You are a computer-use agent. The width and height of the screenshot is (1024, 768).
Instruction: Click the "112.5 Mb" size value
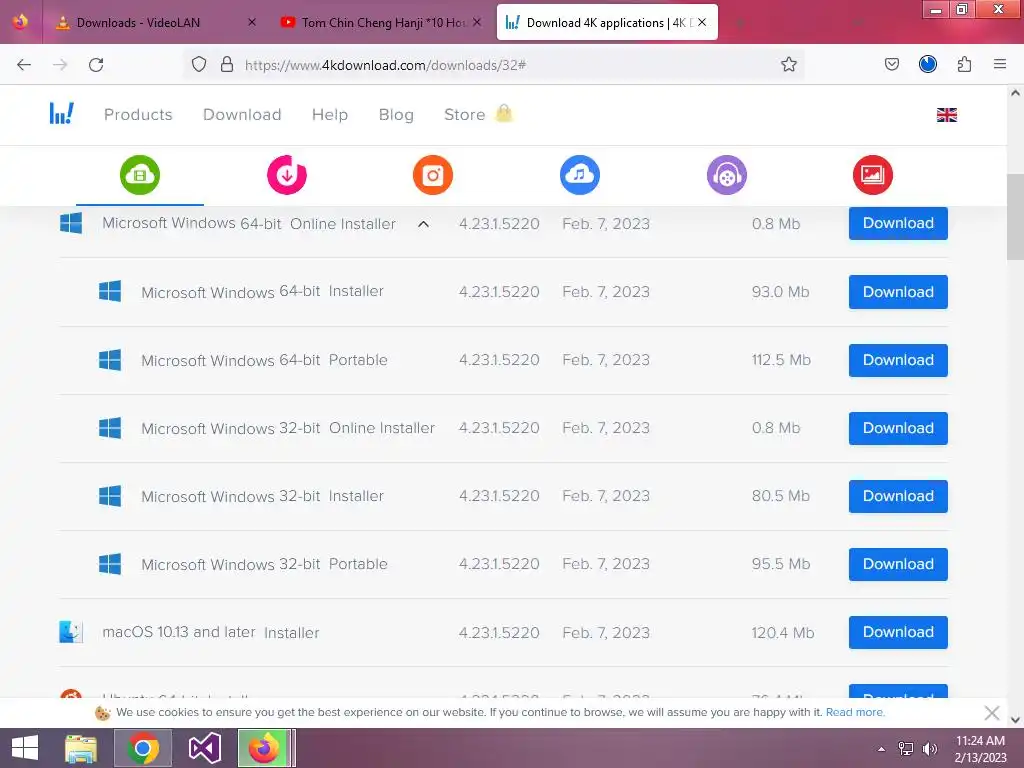coord(781,360)
